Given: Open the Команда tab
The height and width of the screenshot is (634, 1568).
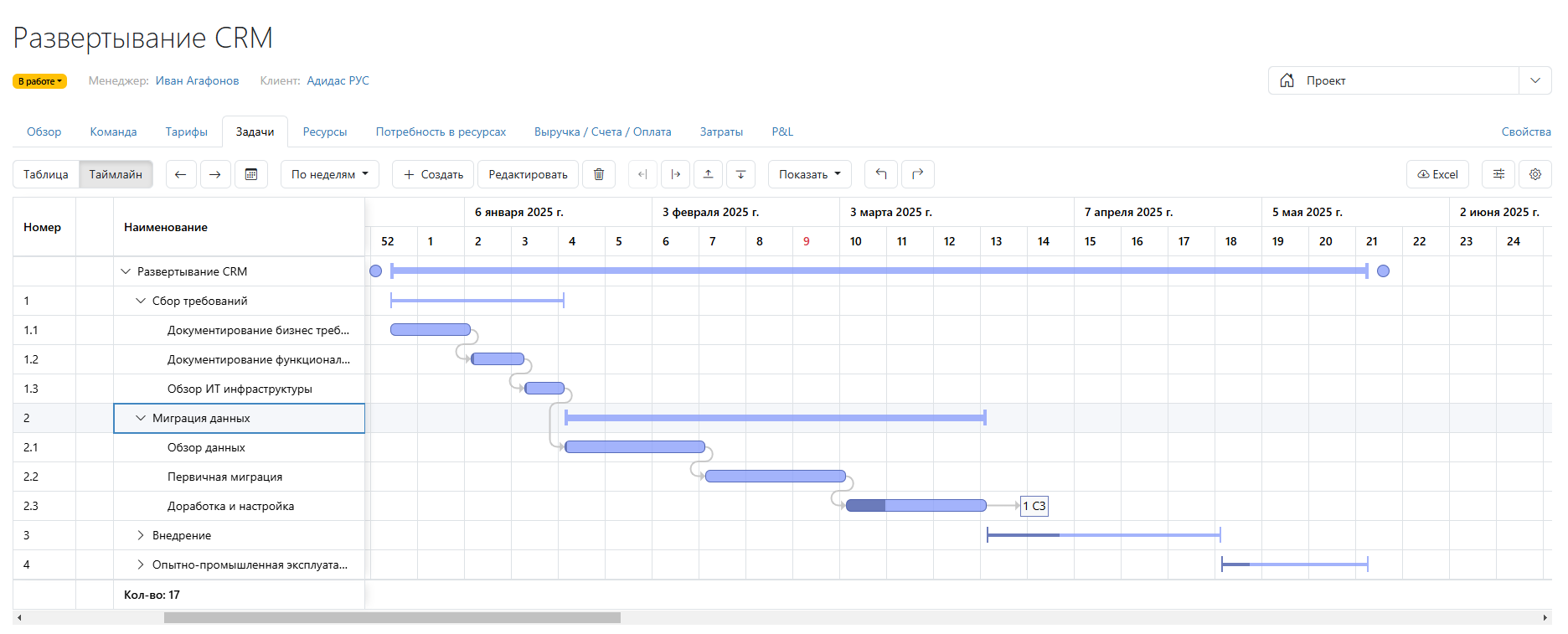Looking at the screenshot, I should point(113,131).
